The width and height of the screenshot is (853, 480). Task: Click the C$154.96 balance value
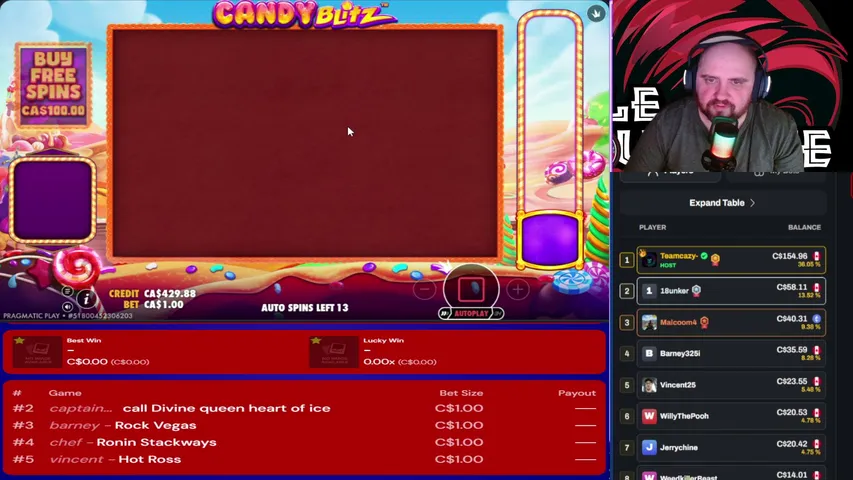(x=790, y=256)
